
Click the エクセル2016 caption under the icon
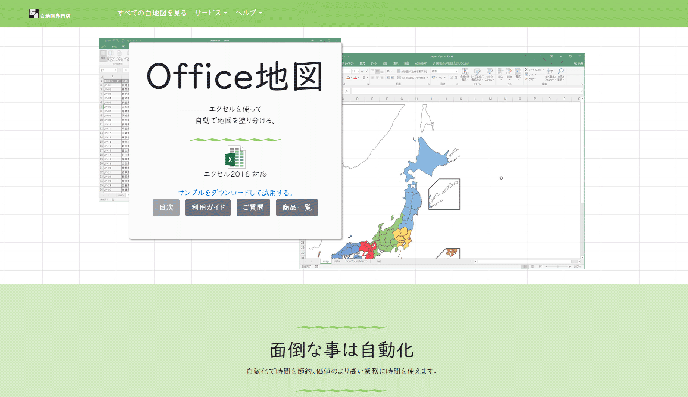235,174
